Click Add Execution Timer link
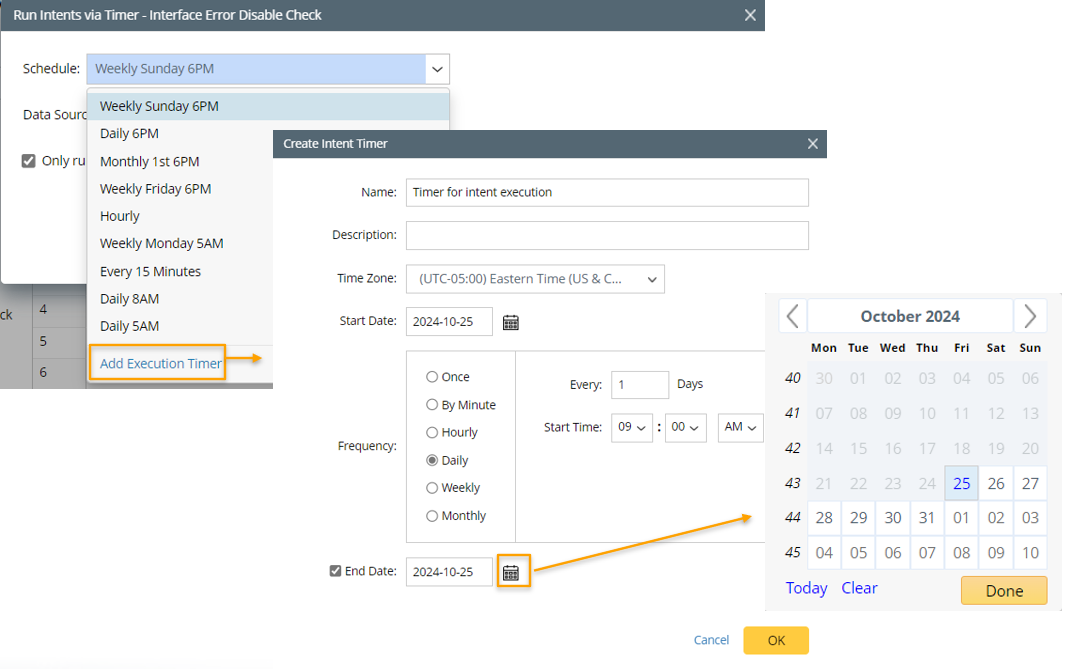1065x669 pixels. [x=160, y=363]
